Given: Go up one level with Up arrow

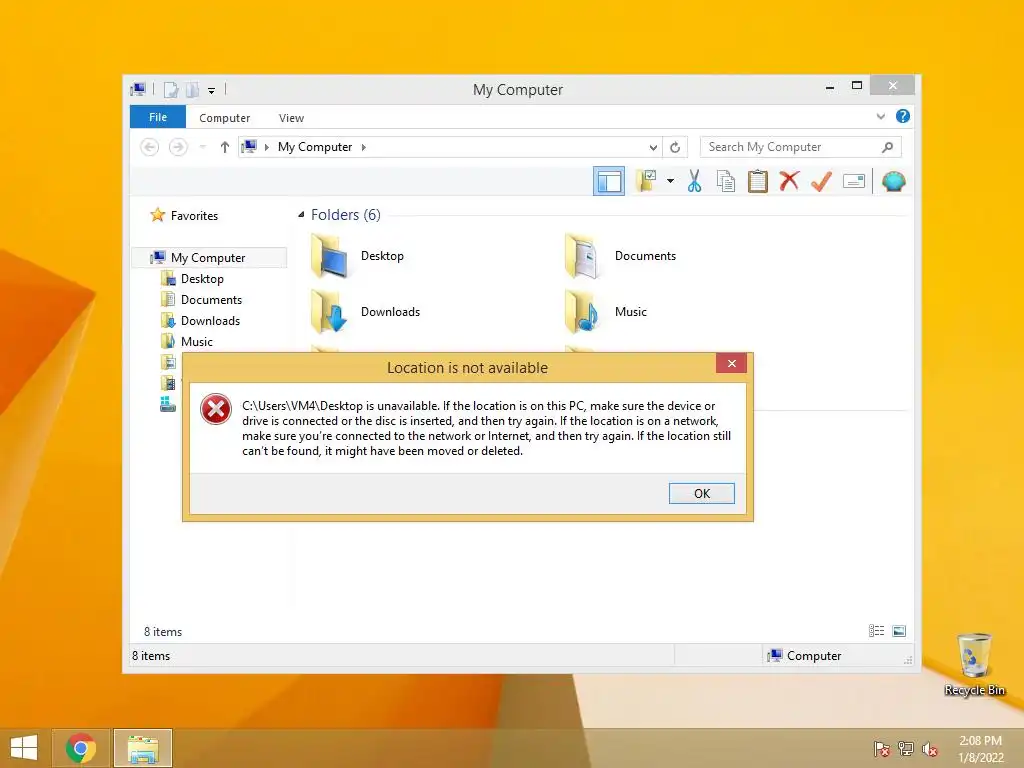Looking at the screenshot, I should [x=225, y=147].
